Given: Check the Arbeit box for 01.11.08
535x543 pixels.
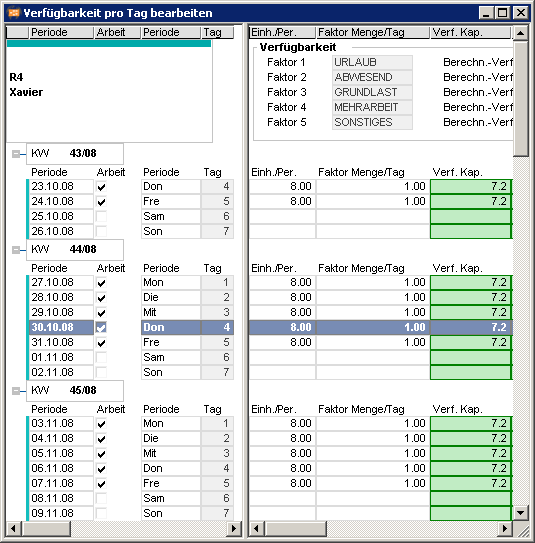Looking at the screenshot, I should [101, 358].
